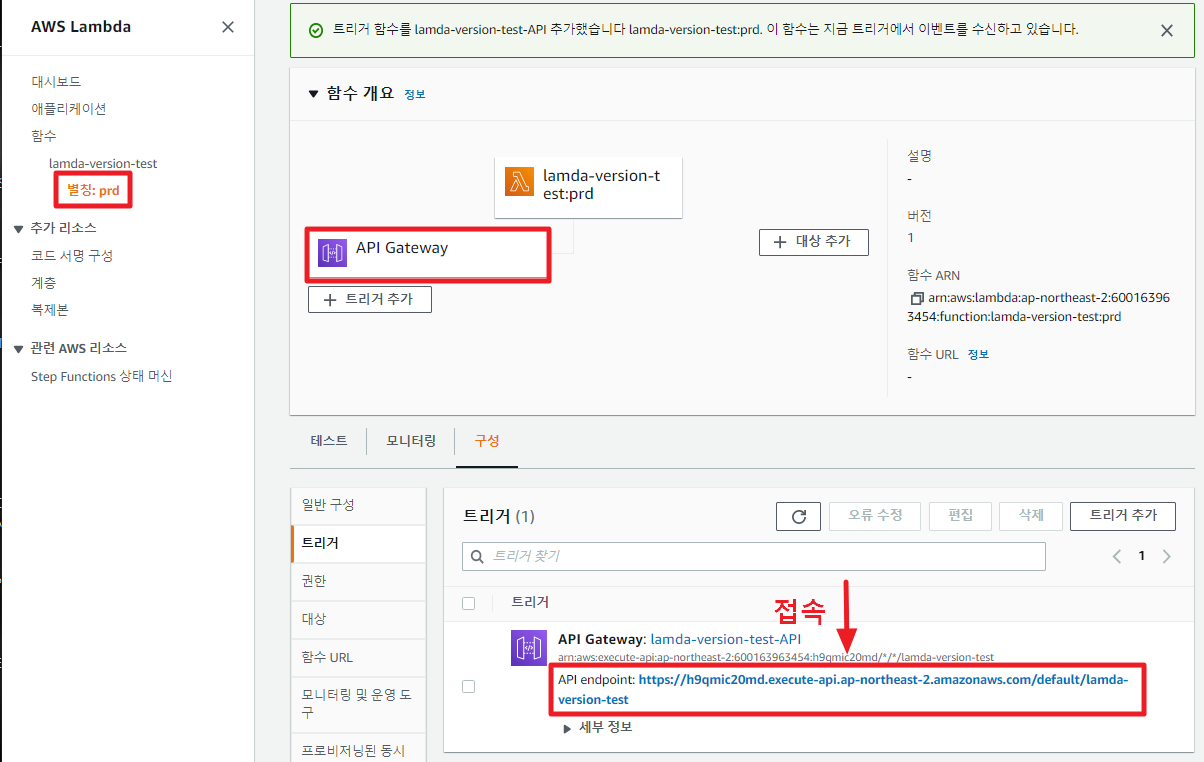1204x762 pixels.
Task: Click the Lambda function orange icon
Action: [x=519, y=182]
